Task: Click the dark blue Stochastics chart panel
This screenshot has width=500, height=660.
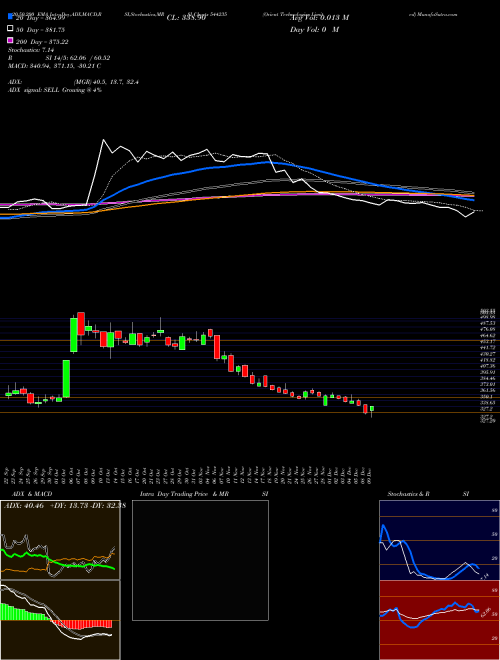Action: [x=439, y=540]
